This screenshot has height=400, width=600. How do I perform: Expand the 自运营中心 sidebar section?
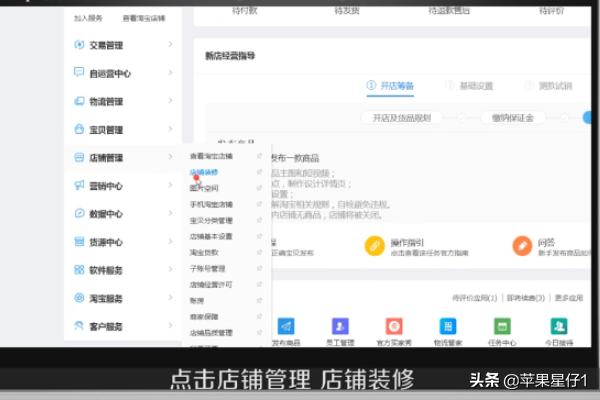pyautogui.click(x=170, y=73)
